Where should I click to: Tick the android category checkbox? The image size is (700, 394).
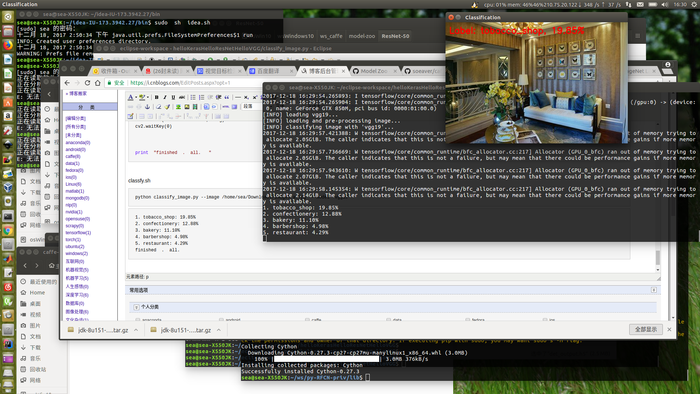coord(221,320)
